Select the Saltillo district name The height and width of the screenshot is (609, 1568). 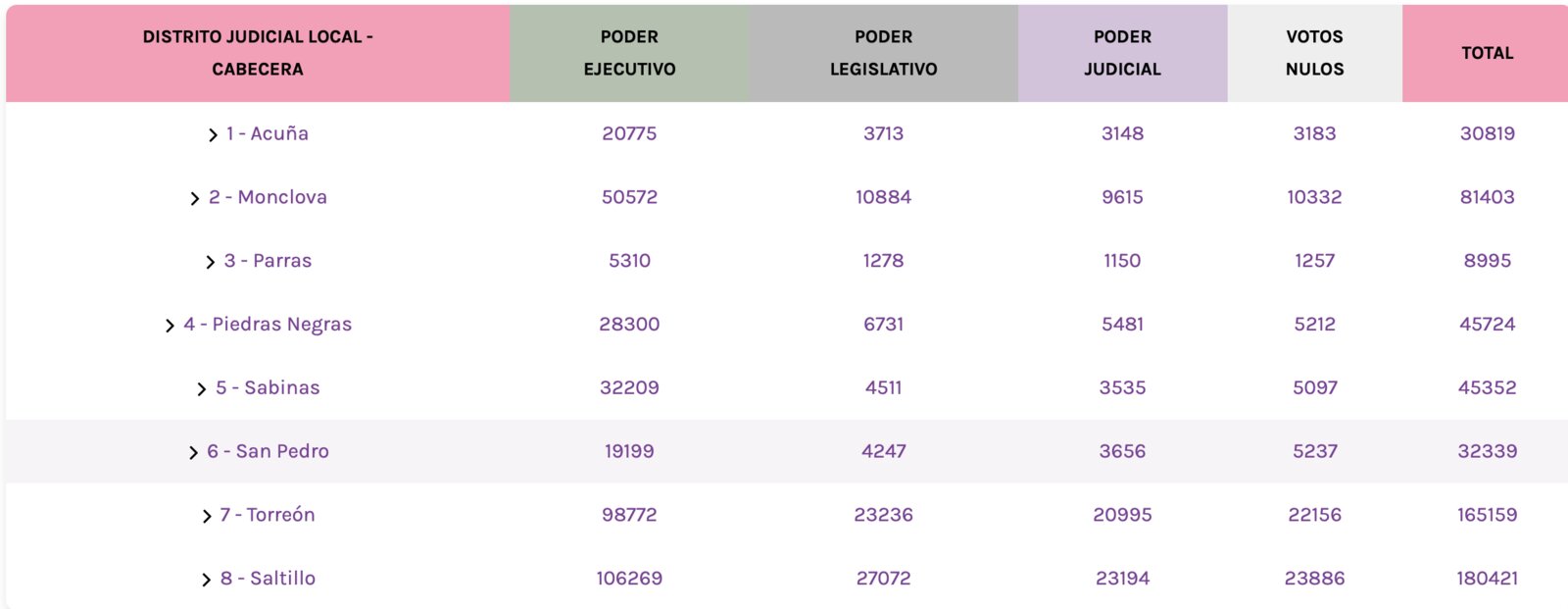pyautogui.click(x=268, y=579)
